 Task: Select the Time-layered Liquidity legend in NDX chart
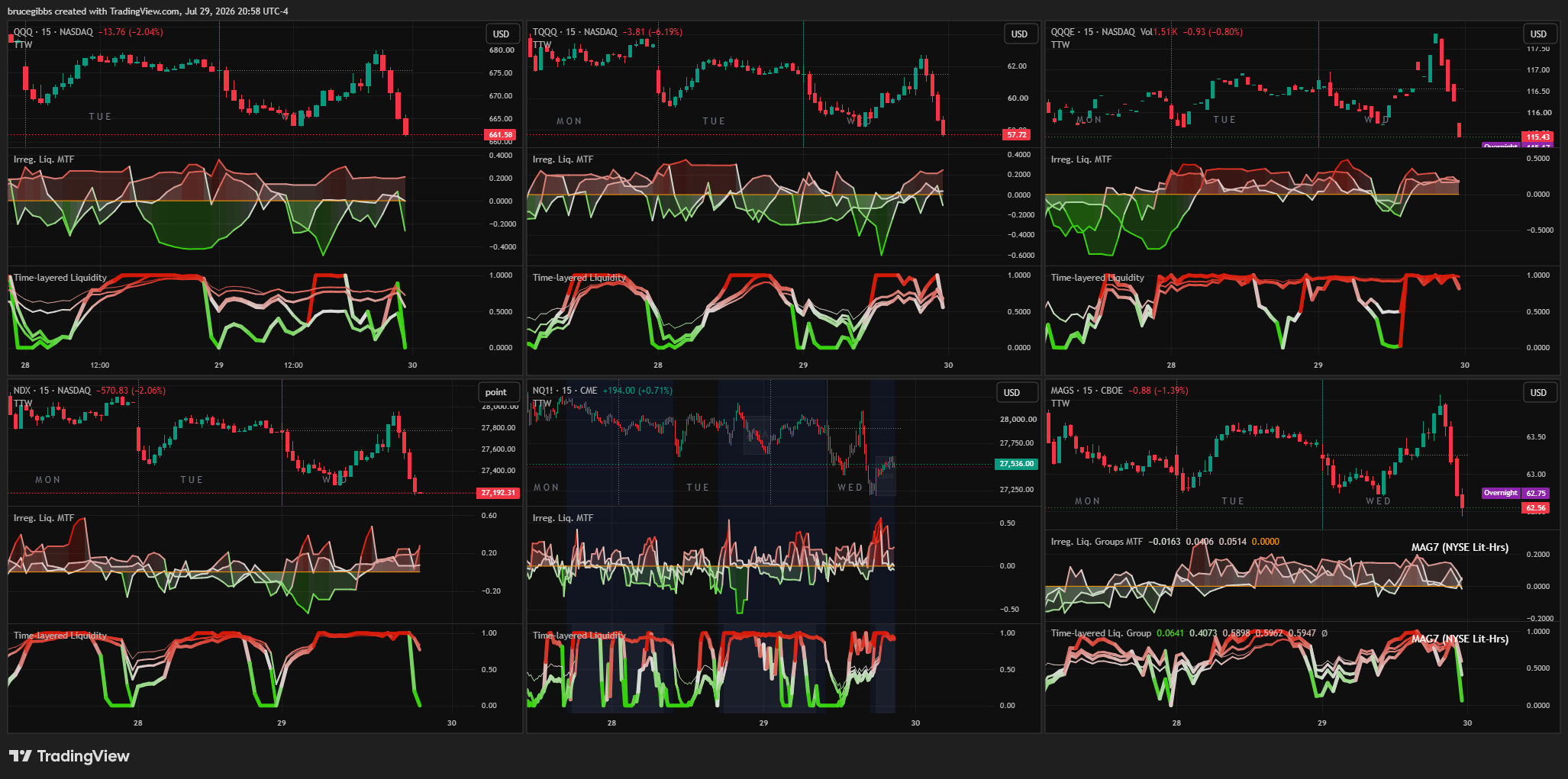(x=60, y=636)
